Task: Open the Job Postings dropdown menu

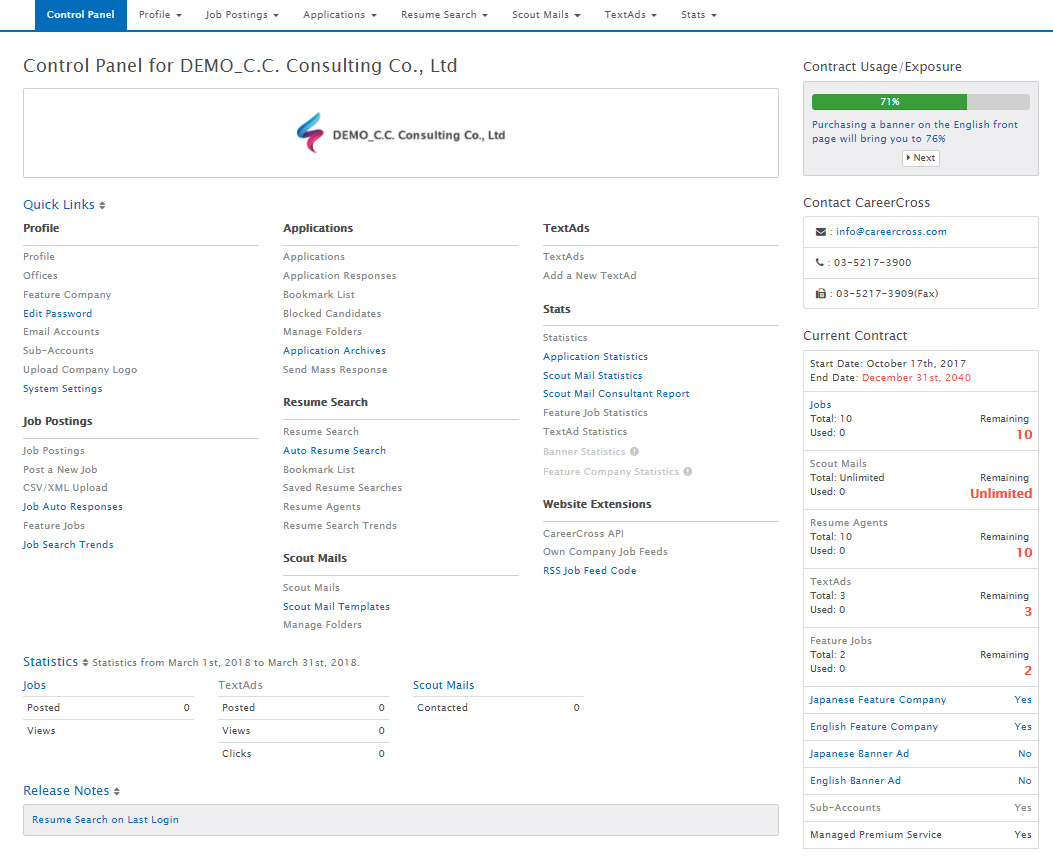Action: click(x=242, y=15)
